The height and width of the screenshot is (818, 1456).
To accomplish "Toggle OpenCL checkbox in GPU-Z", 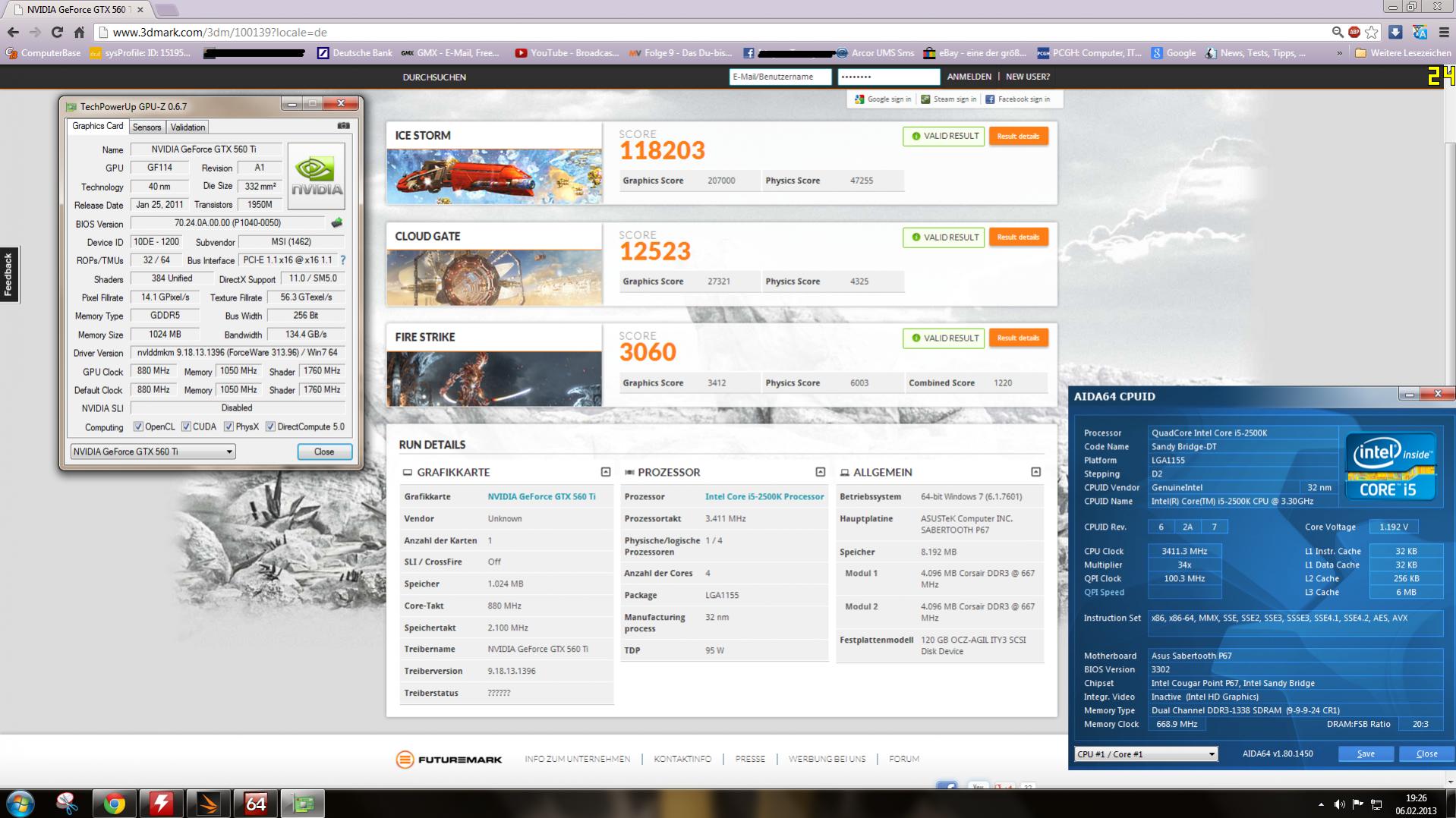I will click(x=138, y=426).
